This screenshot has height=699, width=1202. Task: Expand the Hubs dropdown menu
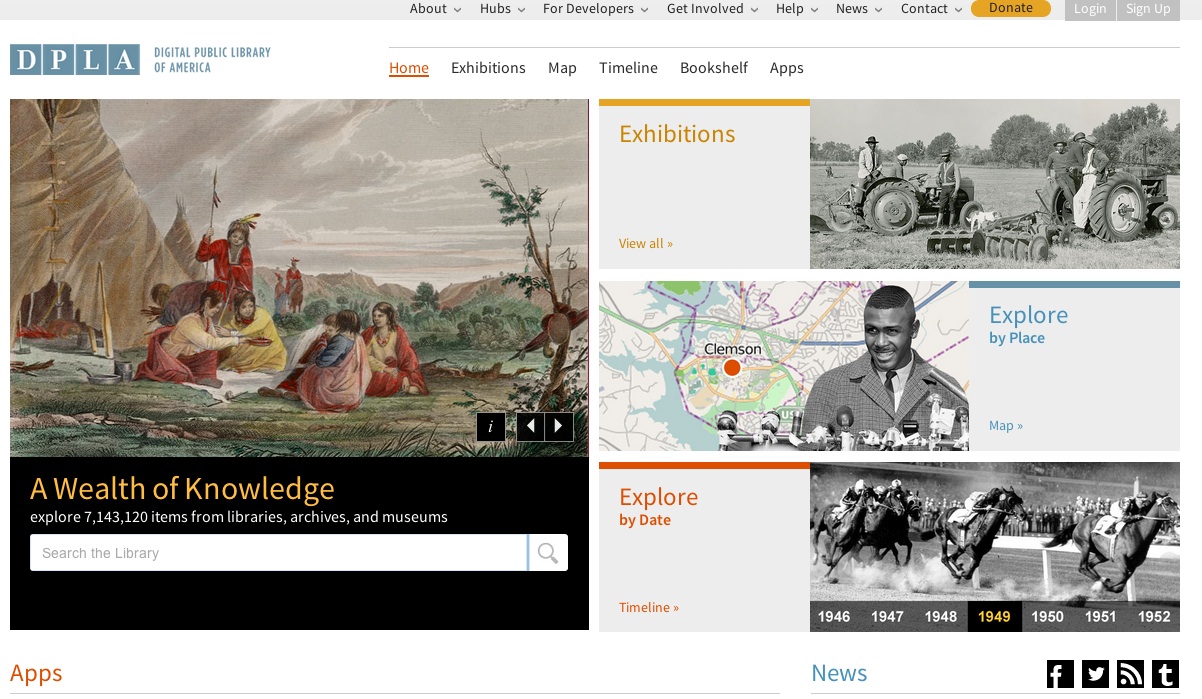pyautogui.click(x=502, y=9)
